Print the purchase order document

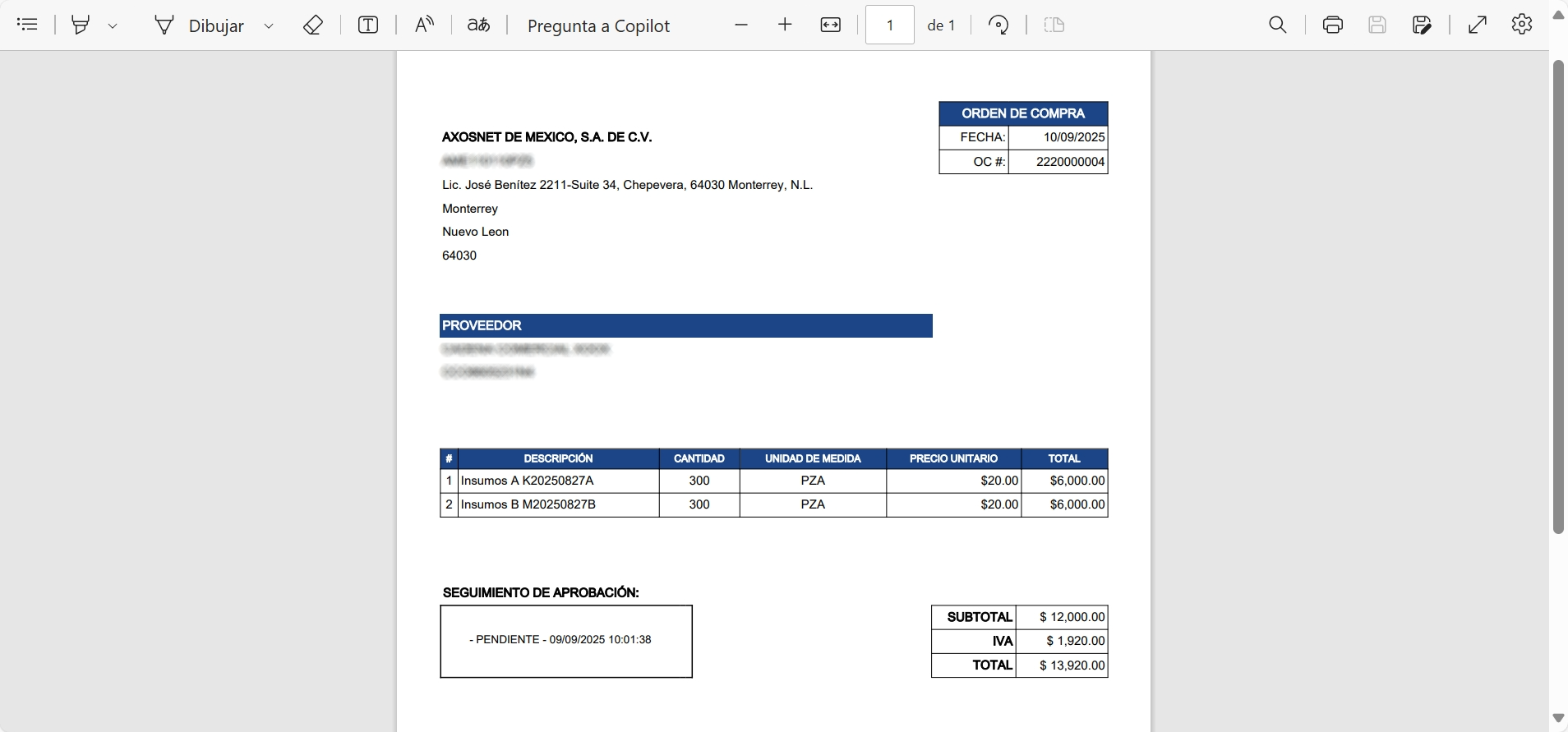(1333, 25)
